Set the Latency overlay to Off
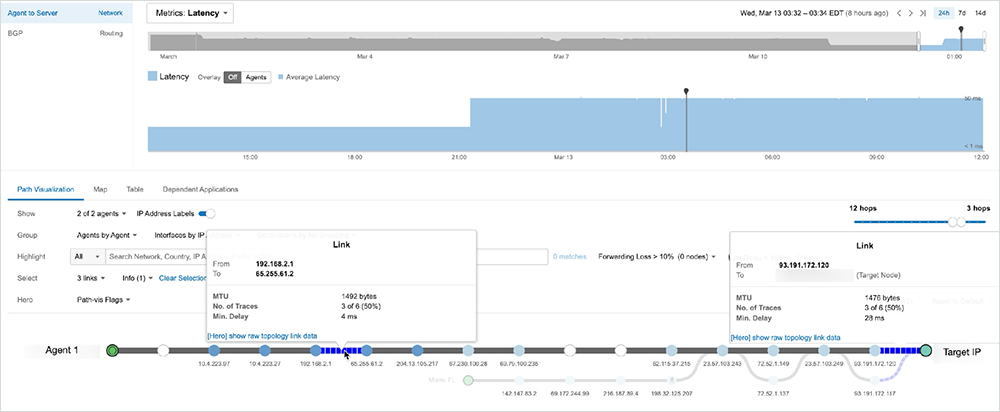The image size is (1000, 412). [x=232, y=77]
